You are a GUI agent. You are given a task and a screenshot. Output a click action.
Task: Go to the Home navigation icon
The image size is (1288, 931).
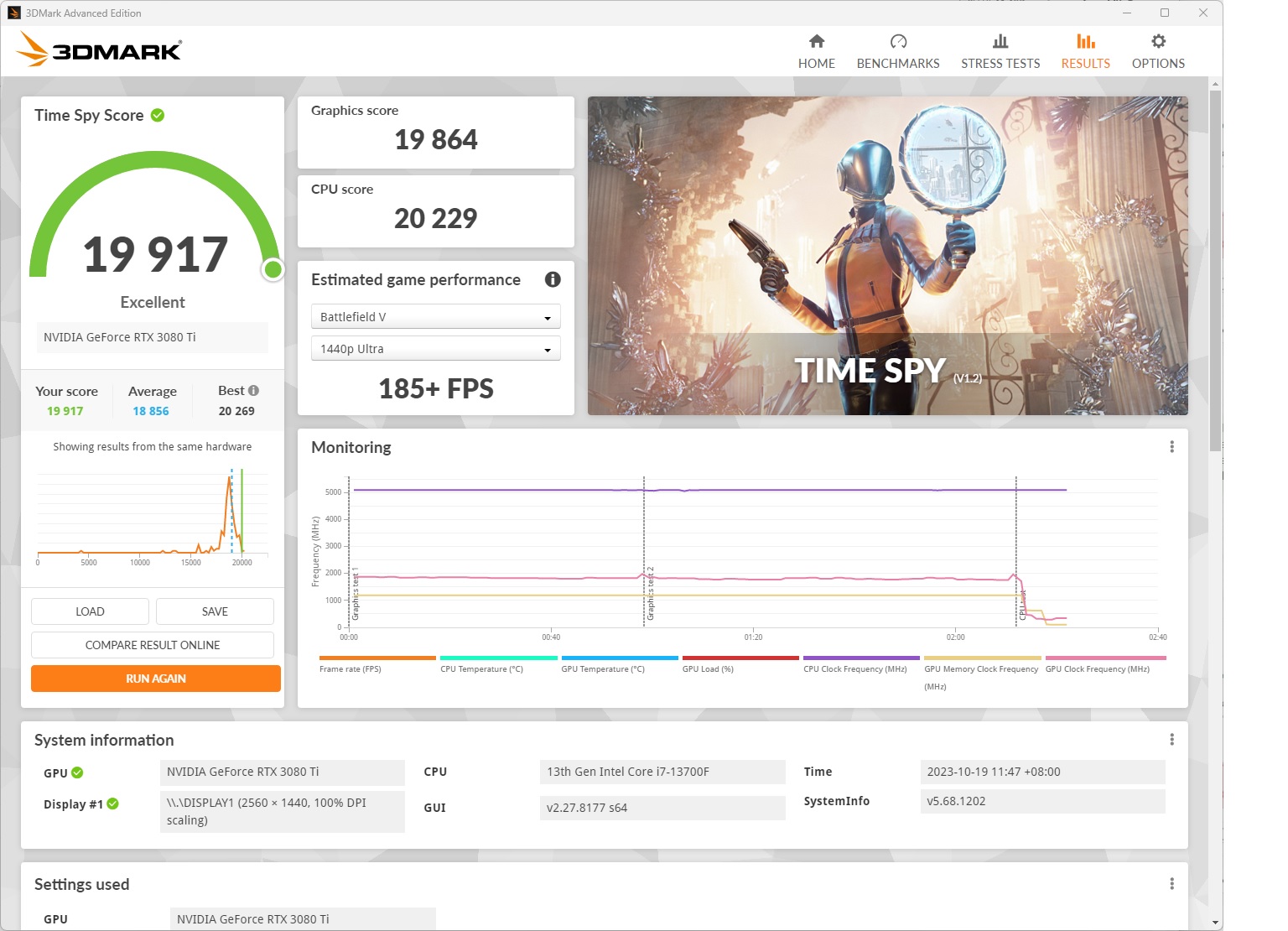tap(817, 41)
